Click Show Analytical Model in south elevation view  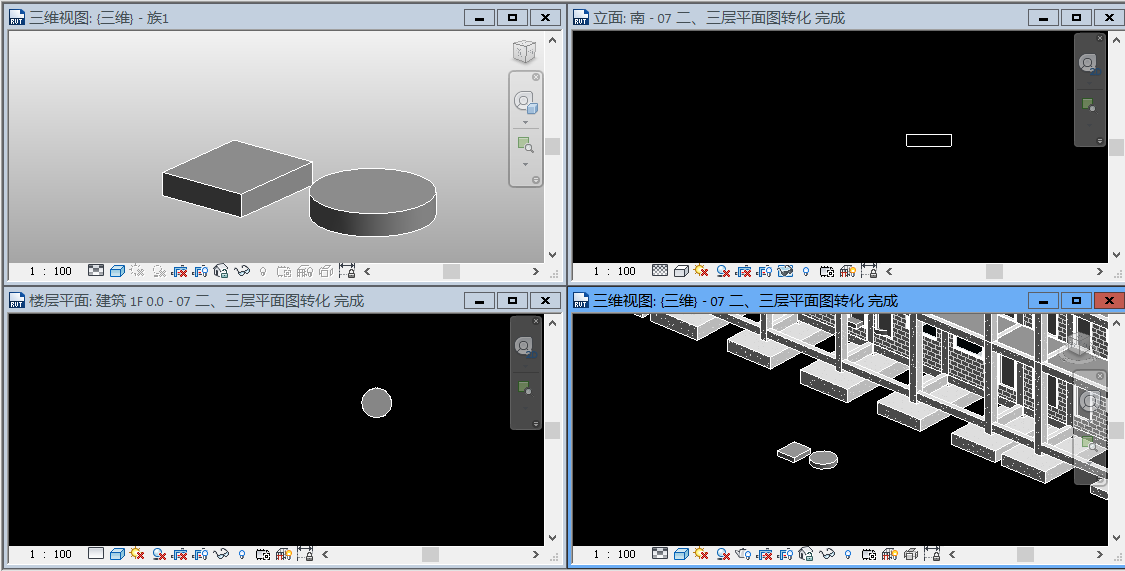click(847, 271)
